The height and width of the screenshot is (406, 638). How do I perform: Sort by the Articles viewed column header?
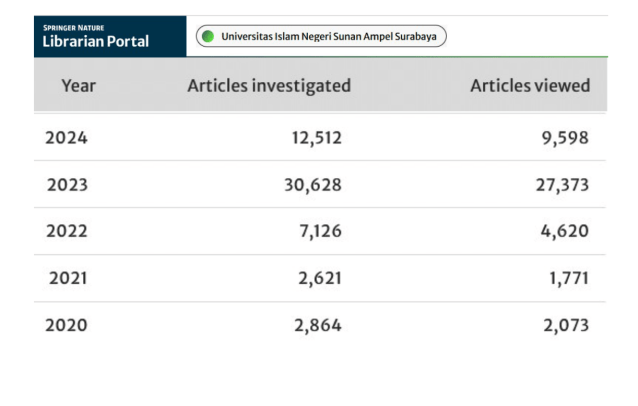click(530, 86)
